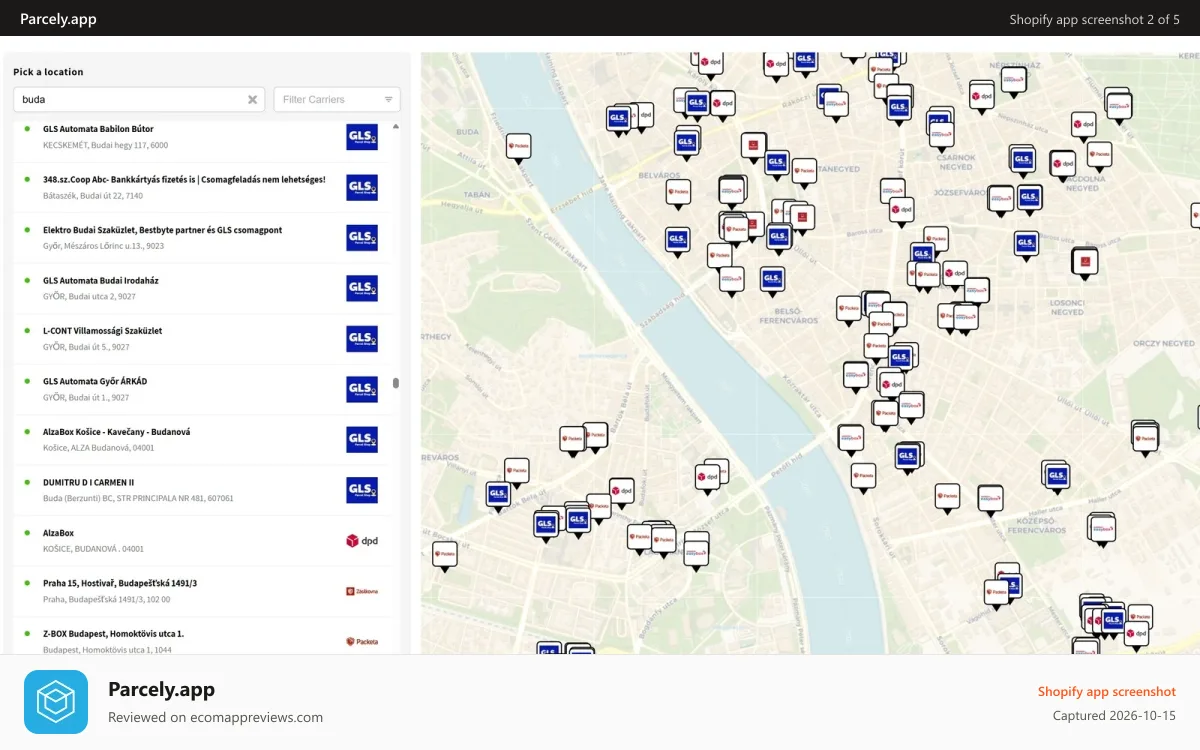Open GLS marker on eastern Baross utca
This screenshot has height=750, width=1200.
click(1026, 244)
